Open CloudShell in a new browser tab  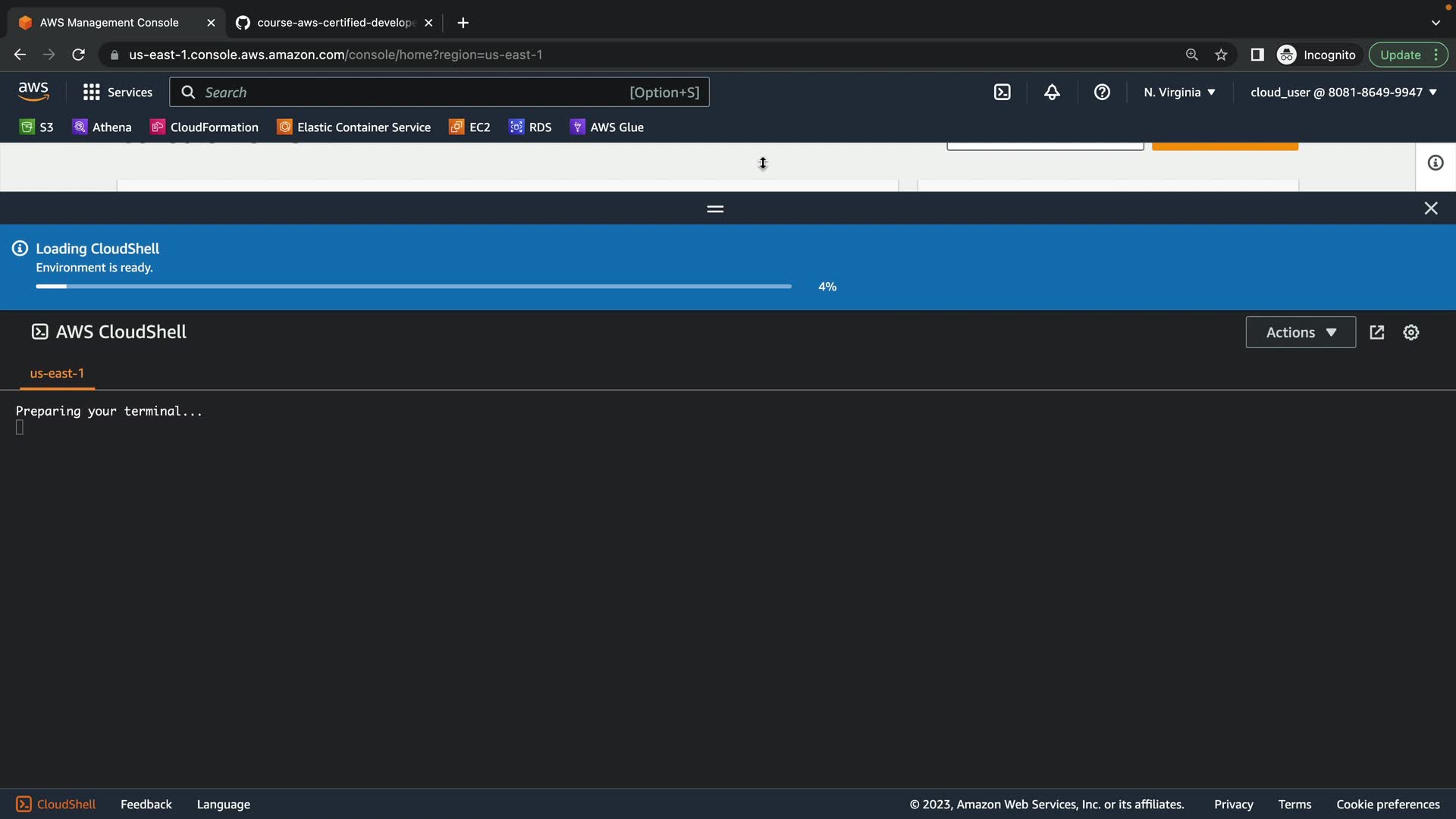tap(1377, 332)
